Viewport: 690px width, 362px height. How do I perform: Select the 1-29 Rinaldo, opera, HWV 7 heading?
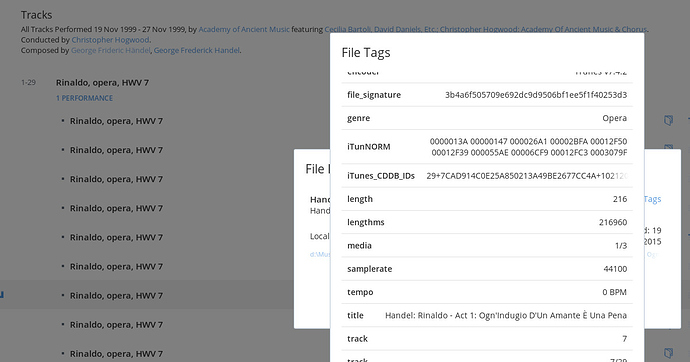(x=102, y=83)
